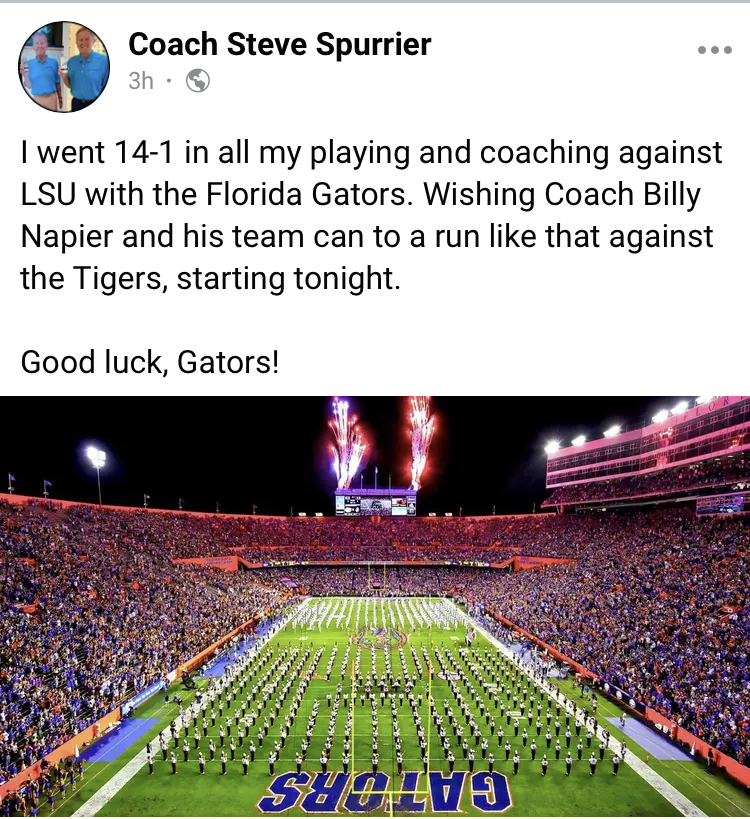Screen dimensions: 750x819
Task: Open the stadium photo attached to post
Action: pos(375,606)
